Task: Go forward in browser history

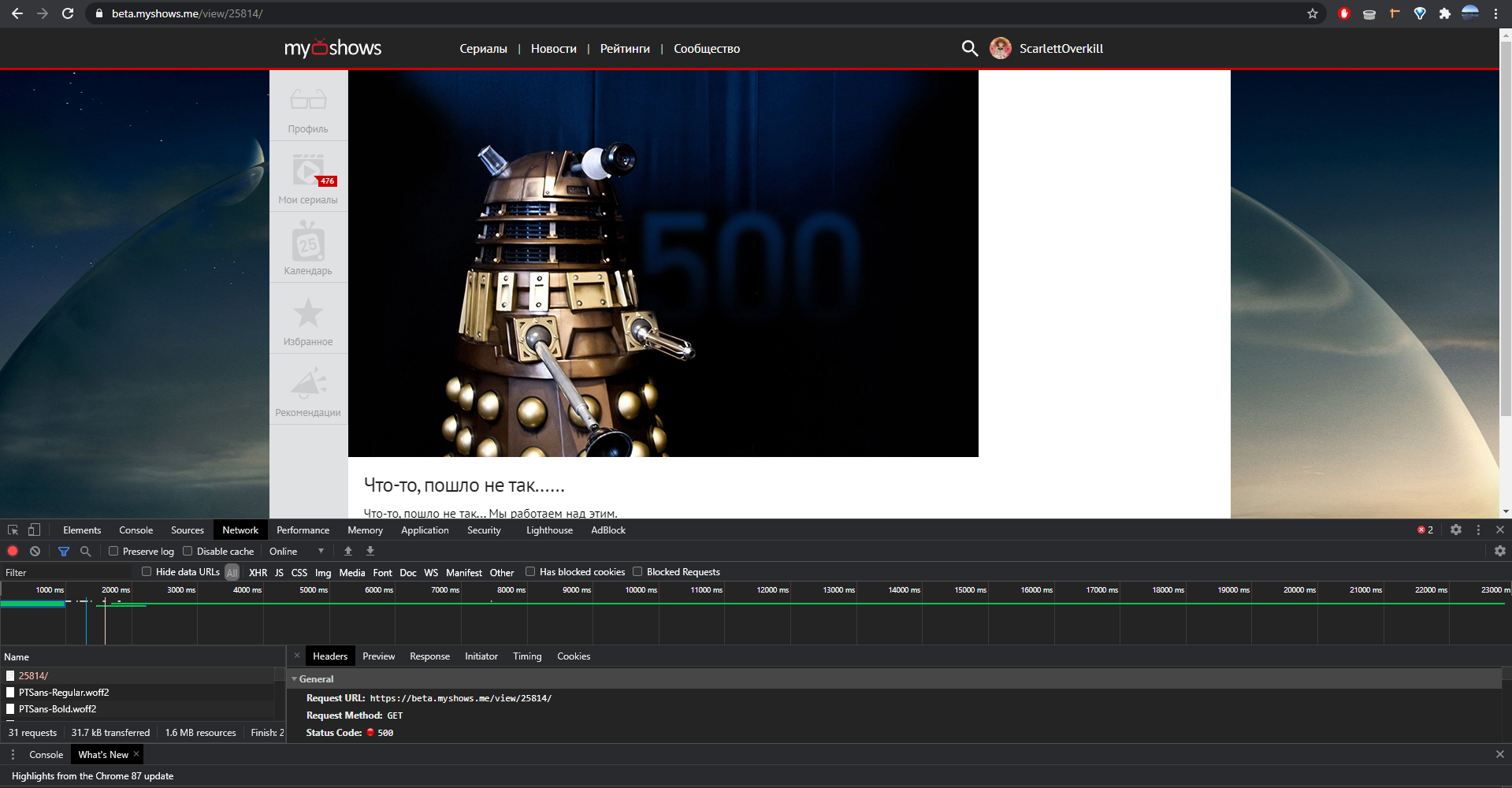Action: click(43, 13)
